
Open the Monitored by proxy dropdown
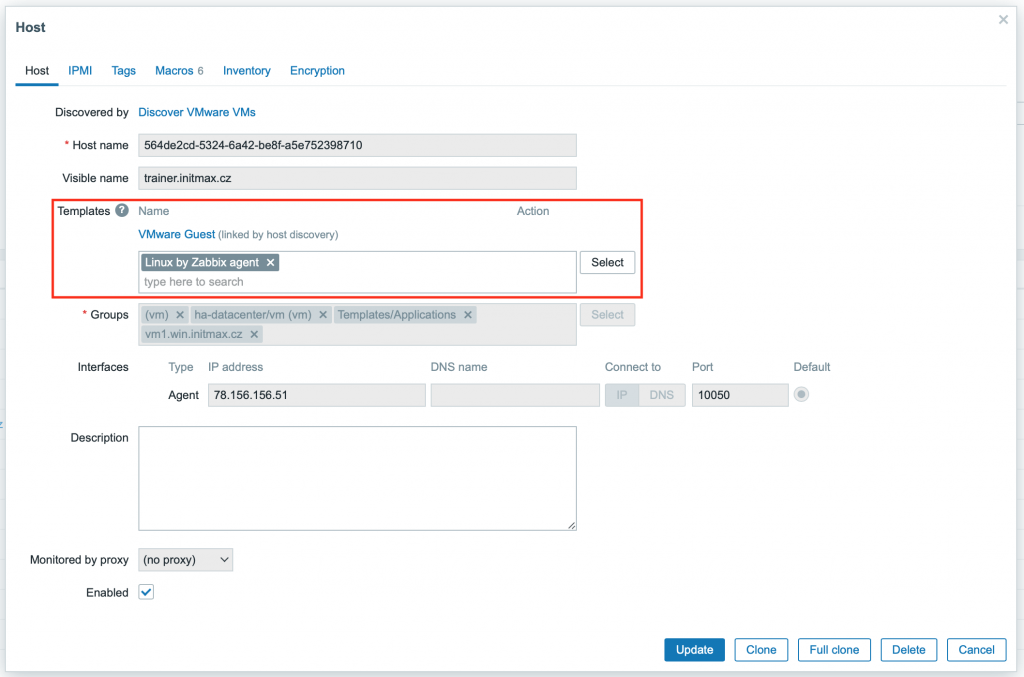click(x=185, y=560)
